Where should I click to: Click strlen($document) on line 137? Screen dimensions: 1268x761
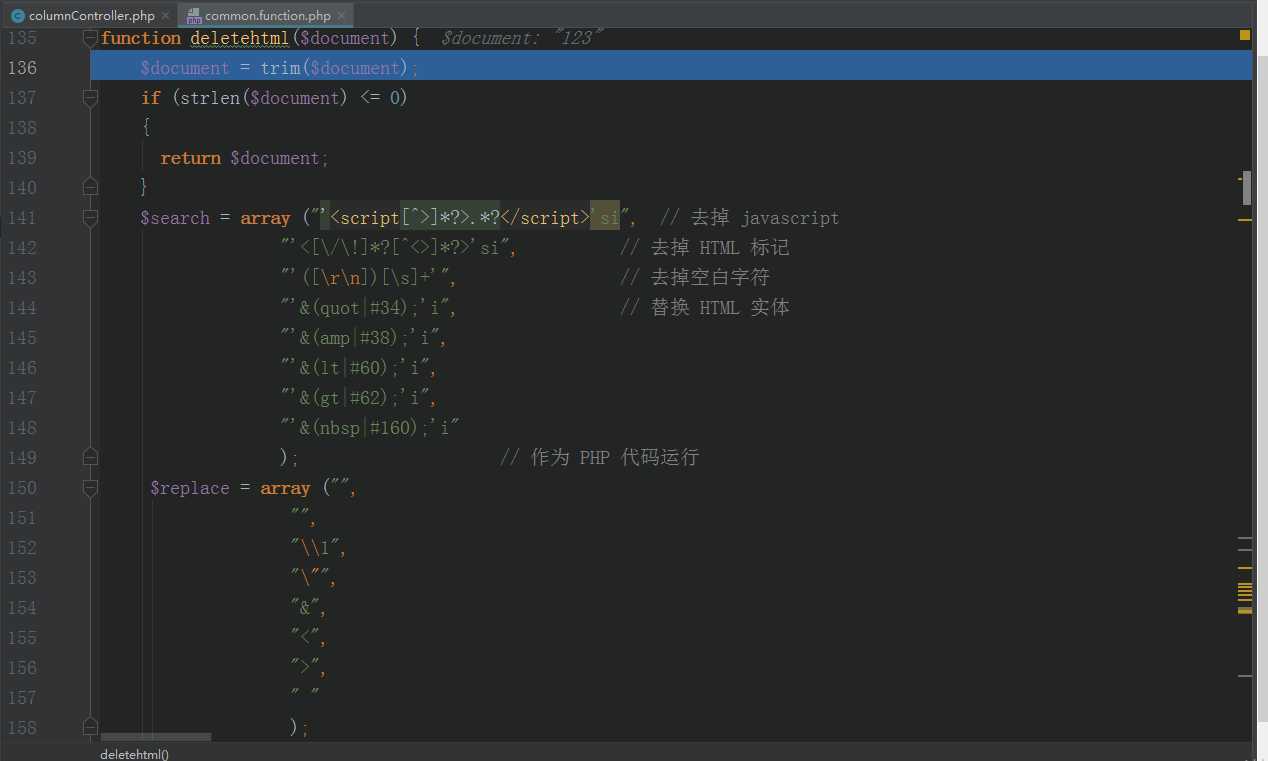click(x=265, y=98)
